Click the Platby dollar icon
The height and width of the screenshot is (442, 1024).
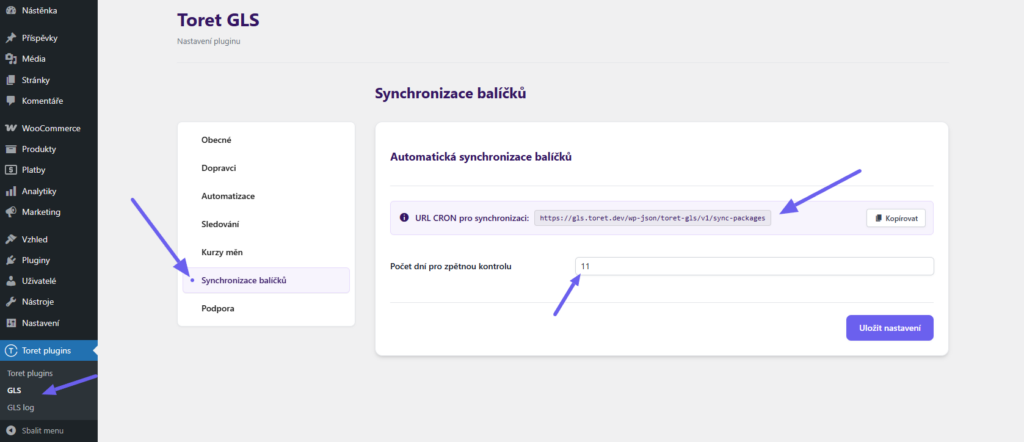tap(10, 170)
